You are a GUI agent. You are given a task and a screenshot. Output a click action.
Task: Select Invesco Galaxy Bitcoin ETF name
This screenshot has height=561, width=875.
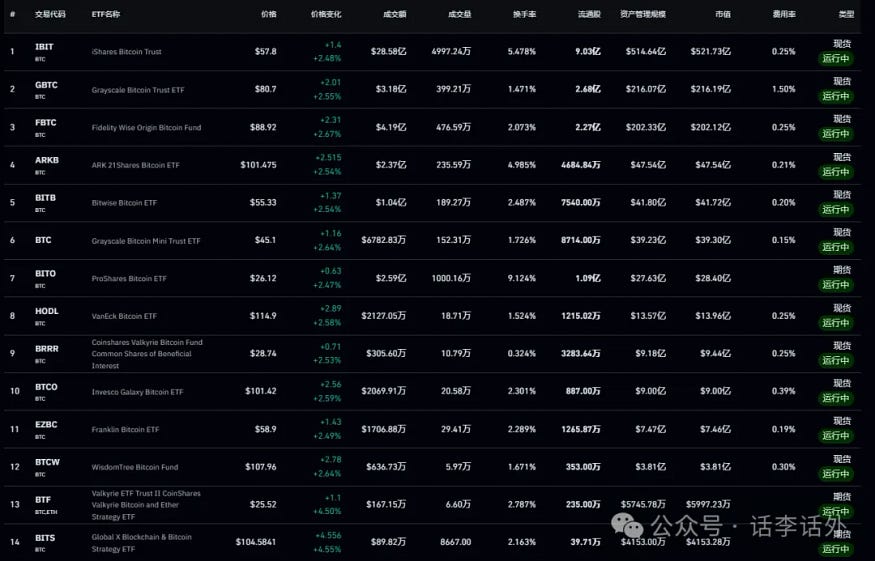coord(137,392)
